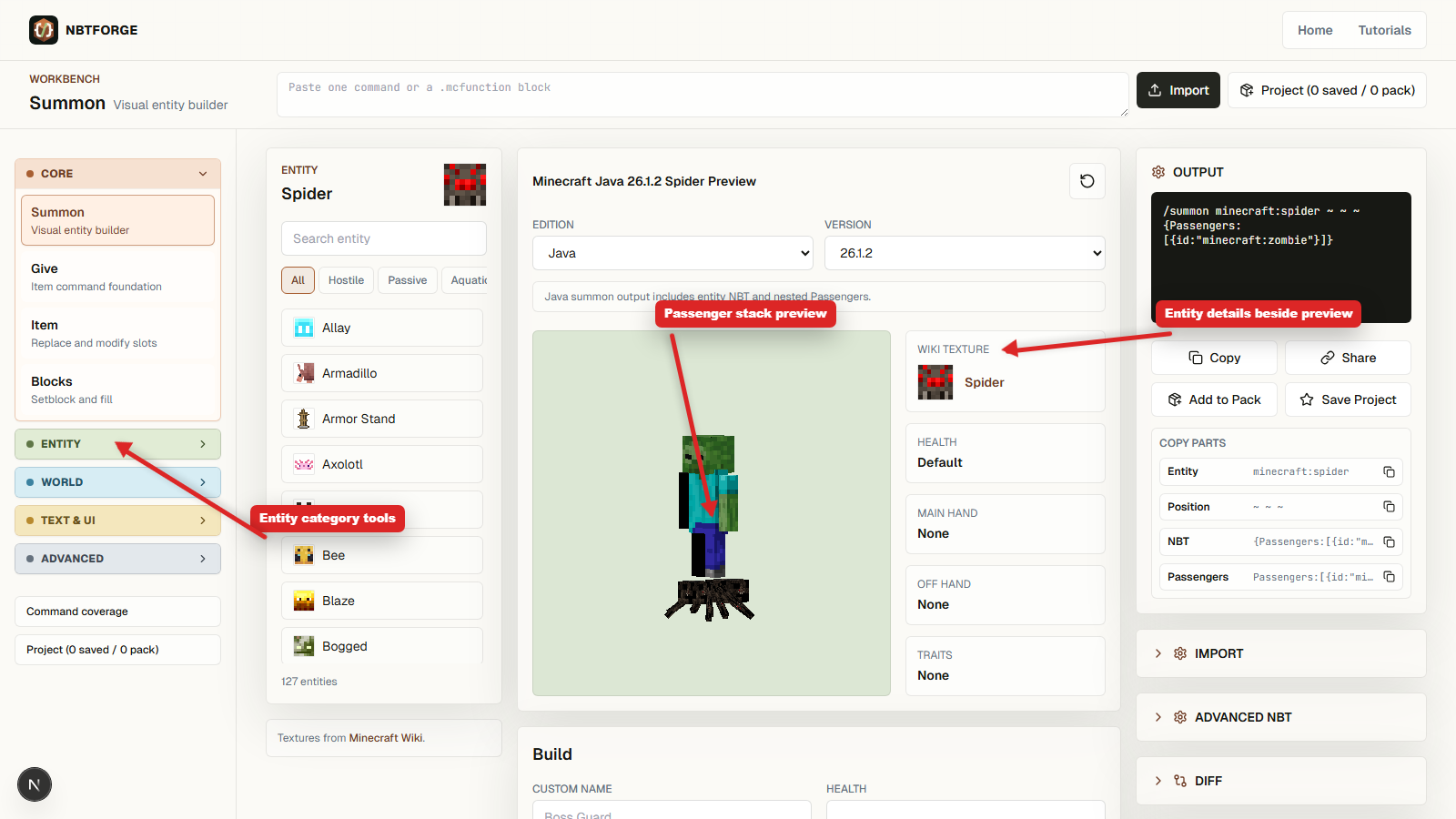The image size is (1456, 819).
Task: Click the Diff branch icon
Action: pyautogui.click(x=1180, y=781)
